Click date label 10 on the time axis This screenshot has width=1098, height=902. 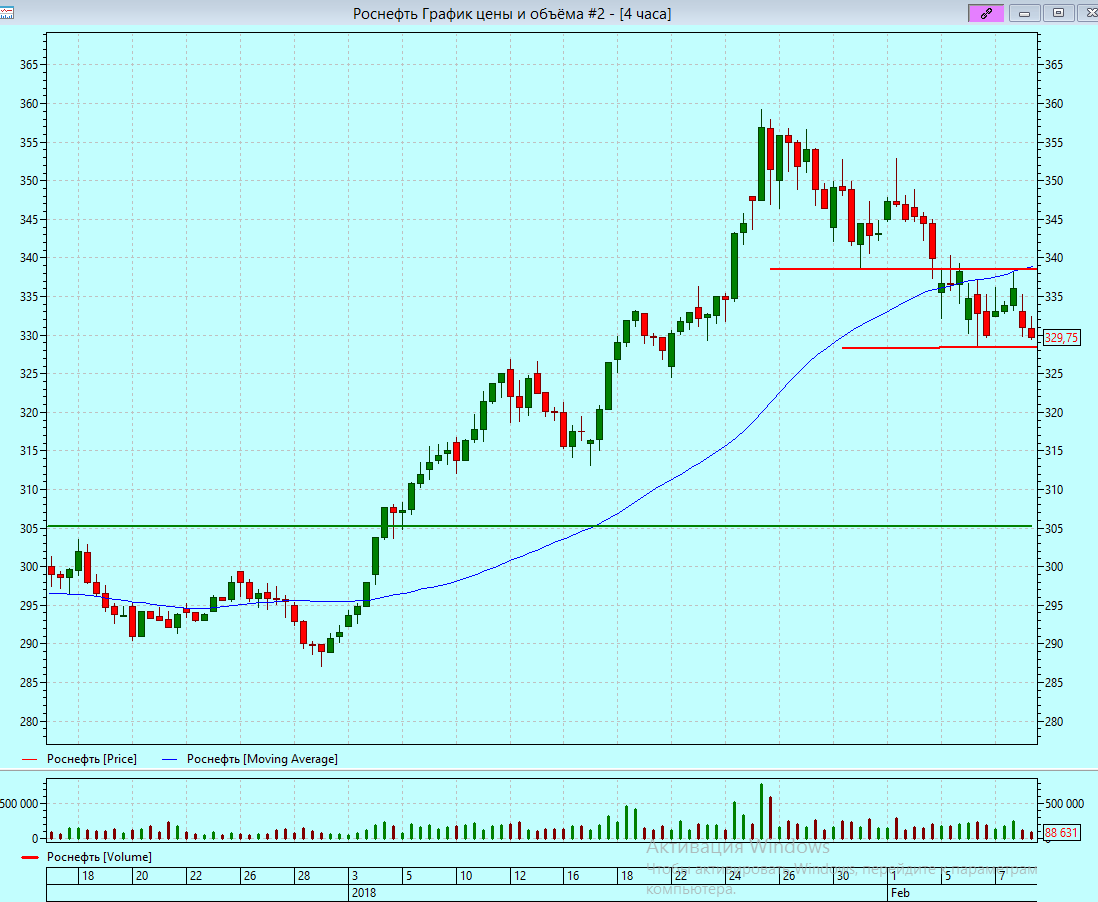[x=466, y=875]
